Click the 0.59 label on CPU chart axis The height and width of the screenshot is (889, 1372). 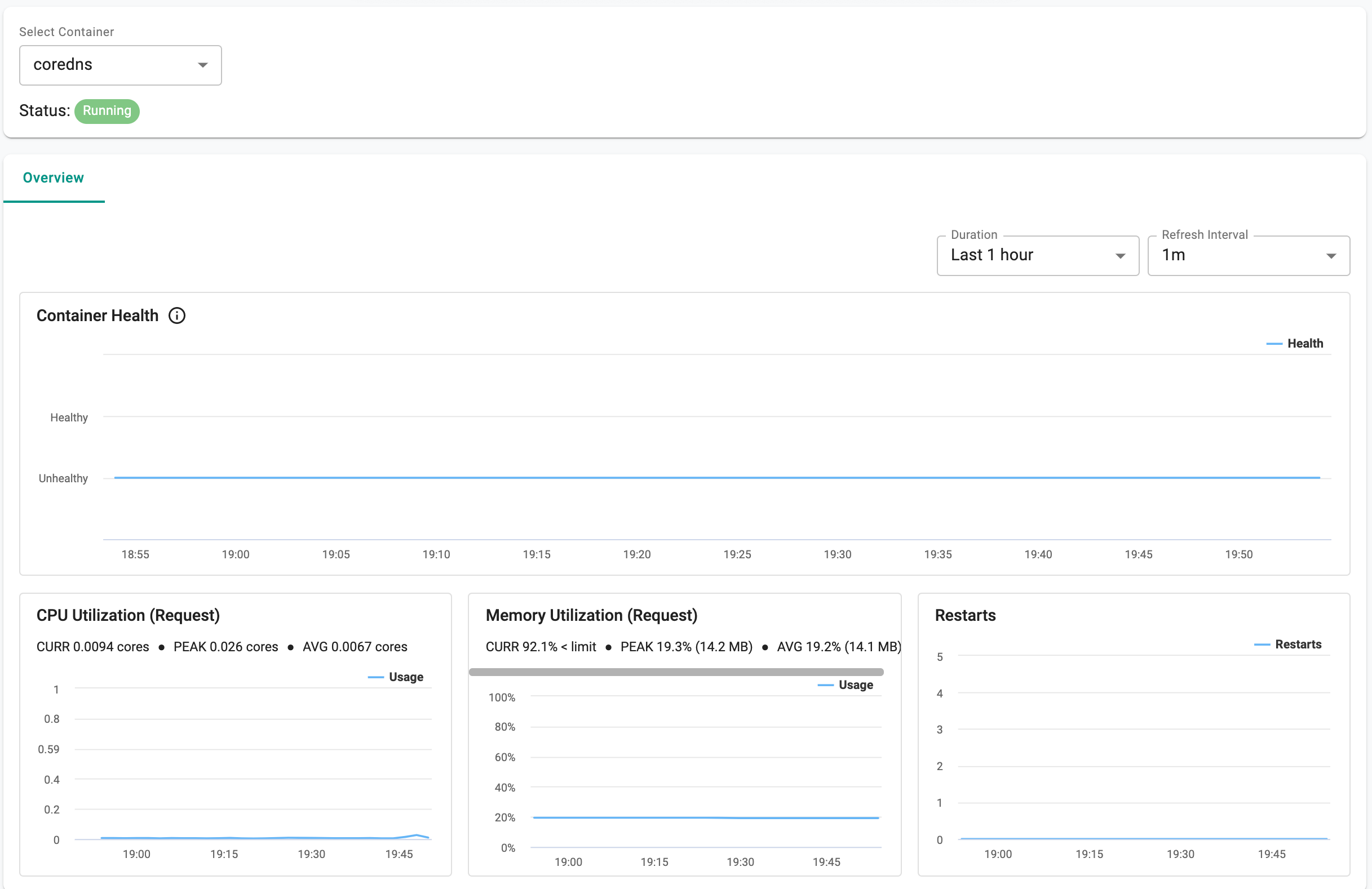48,750
